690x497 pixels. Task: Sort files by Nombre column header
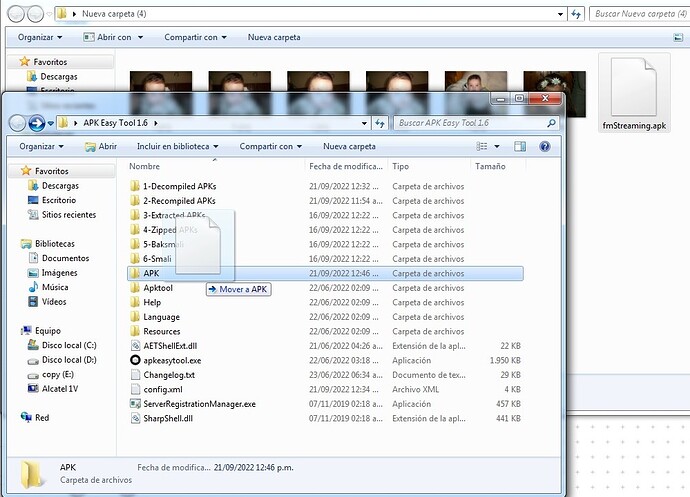[145, 167]
